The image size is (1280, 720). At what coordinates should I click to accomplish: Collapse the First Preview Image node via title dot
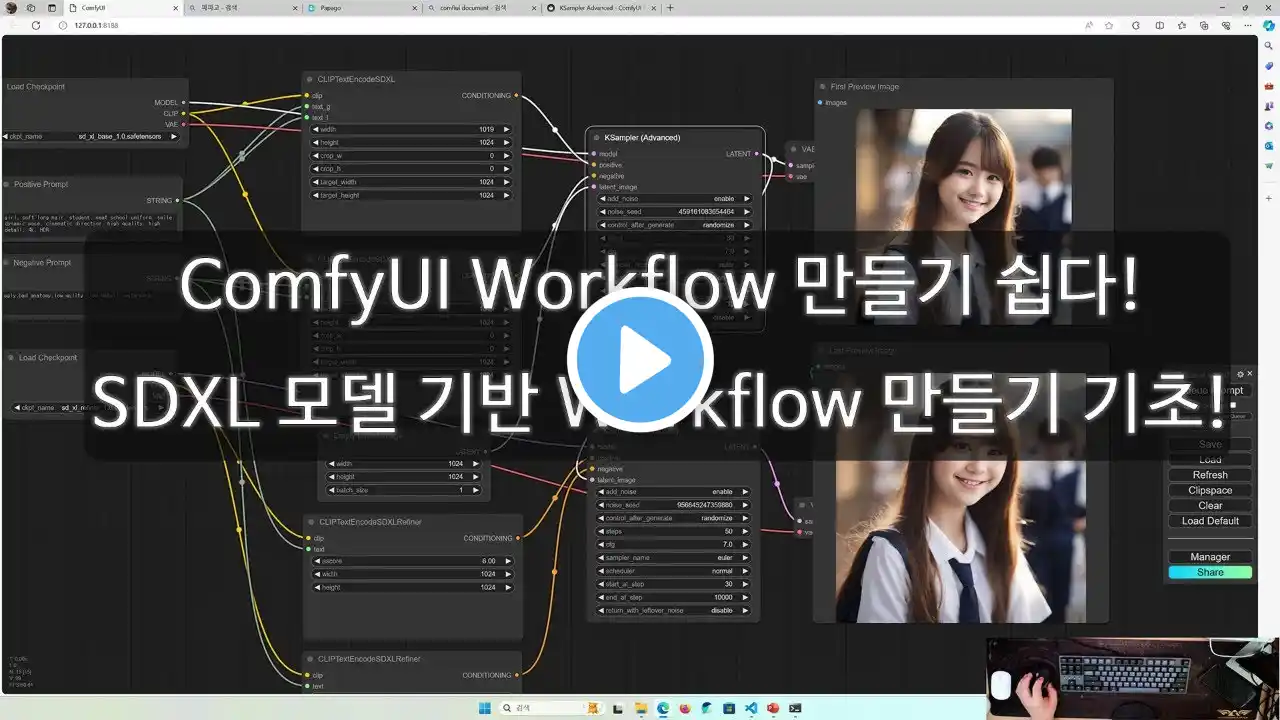(x=823, y=86)
